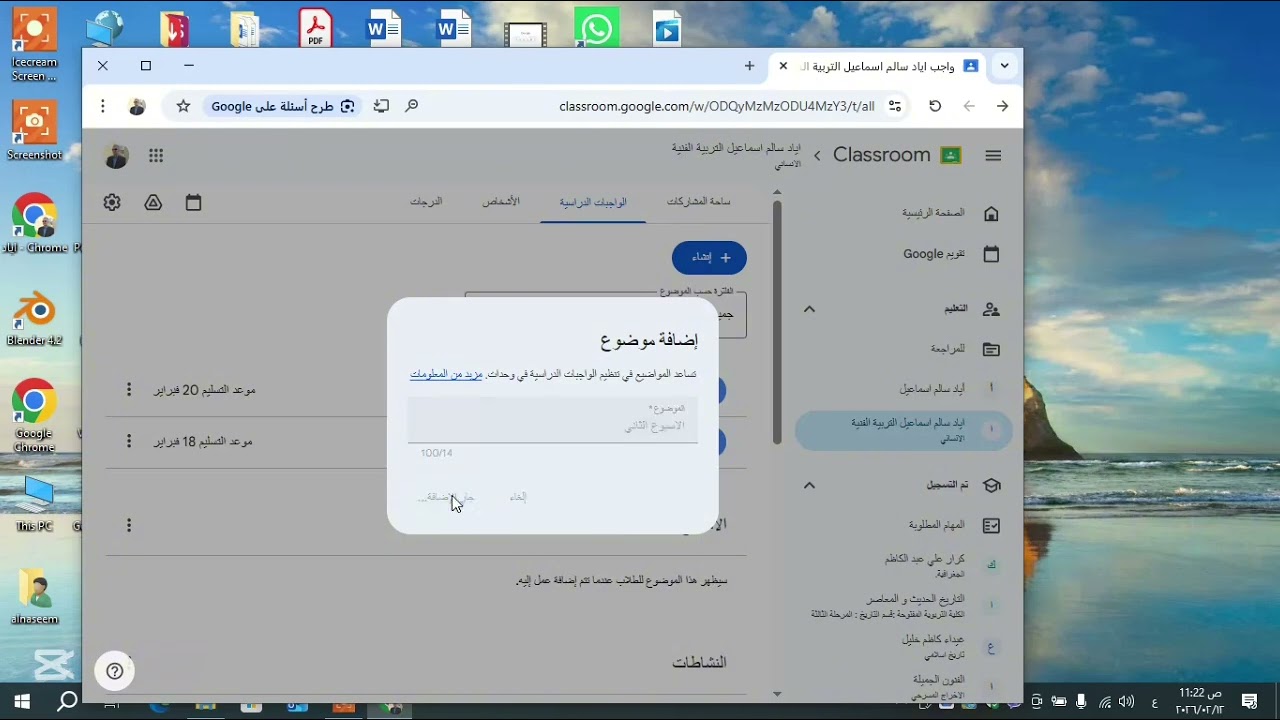
Task: Open the Blender 4.2 desktop shortcut
Action: tap(34, 318)
